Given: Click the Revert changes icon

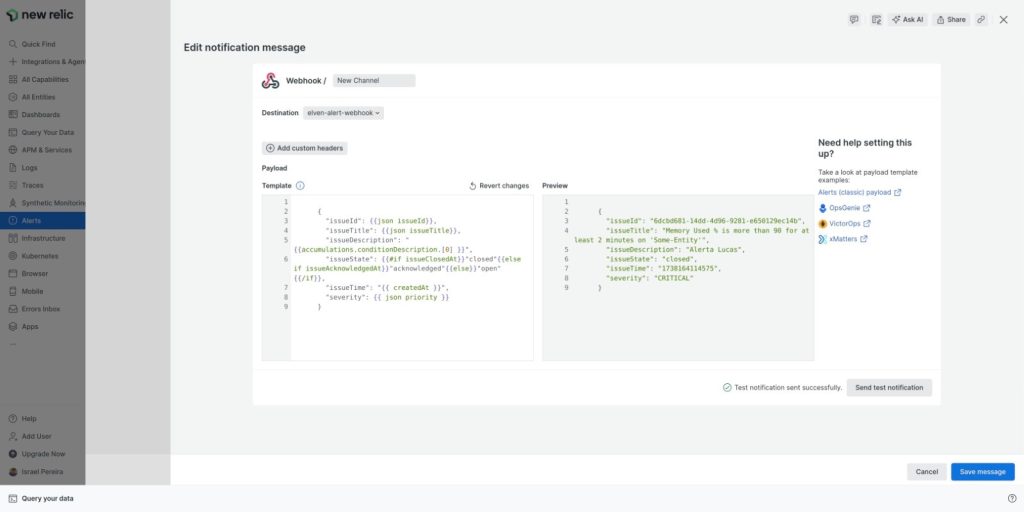Looking at the screenshot, I should (x=473, y=186).
